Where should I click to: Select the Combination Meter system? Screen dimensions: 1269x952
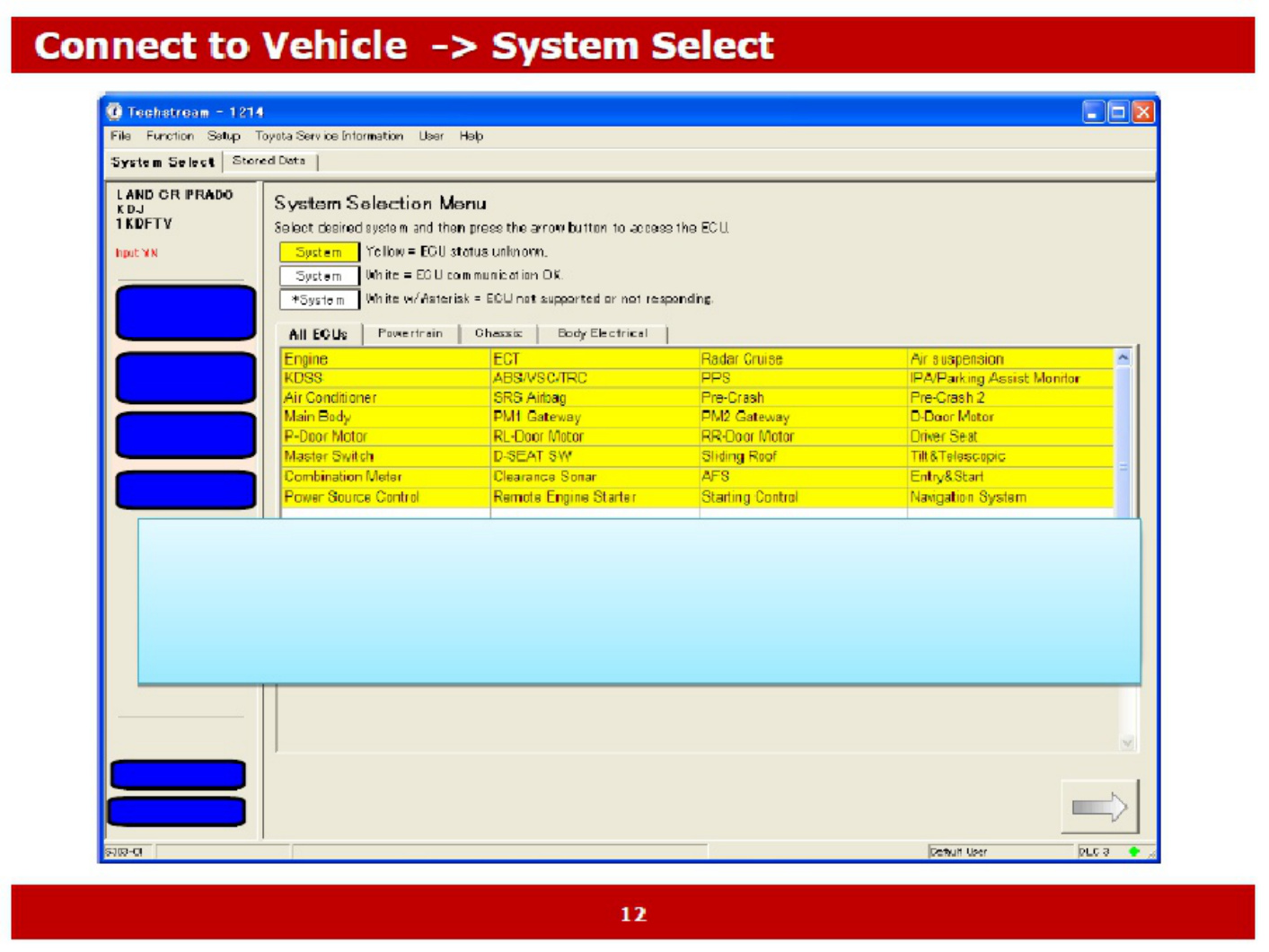[385, 477]
